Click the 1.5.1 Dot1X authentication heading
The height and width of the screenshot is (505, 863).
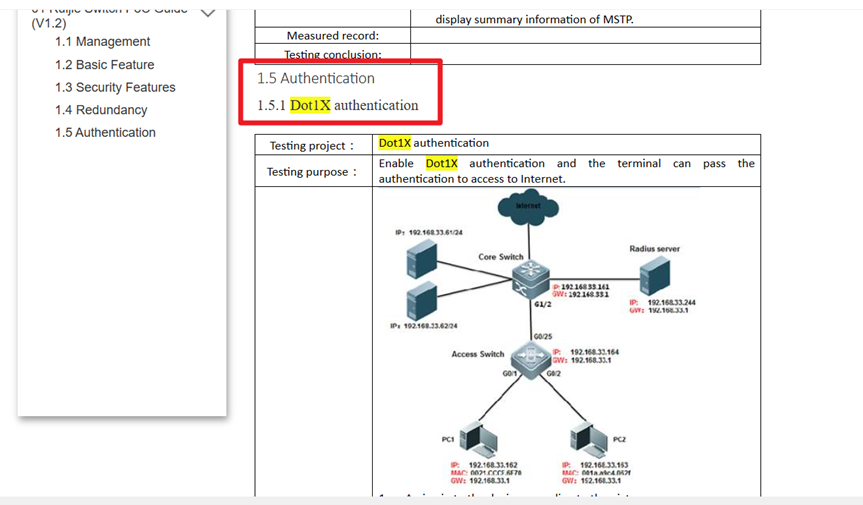pyautogui.click(x=338, y=106)
